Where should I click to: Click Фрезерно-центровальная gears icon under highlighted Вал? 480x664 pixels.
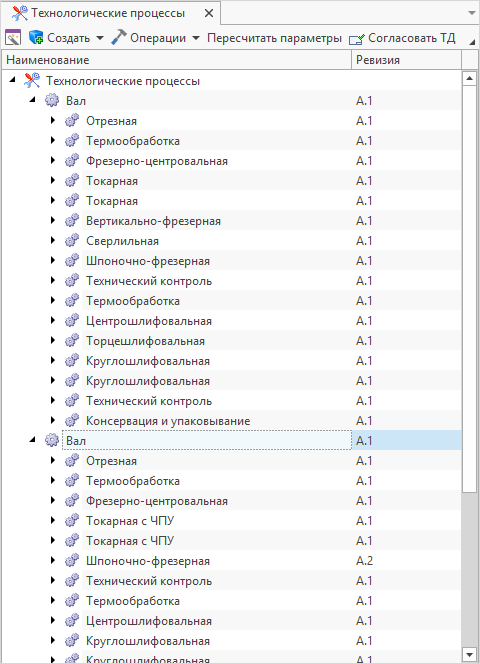pyautogui.click(x=72, y=500)
